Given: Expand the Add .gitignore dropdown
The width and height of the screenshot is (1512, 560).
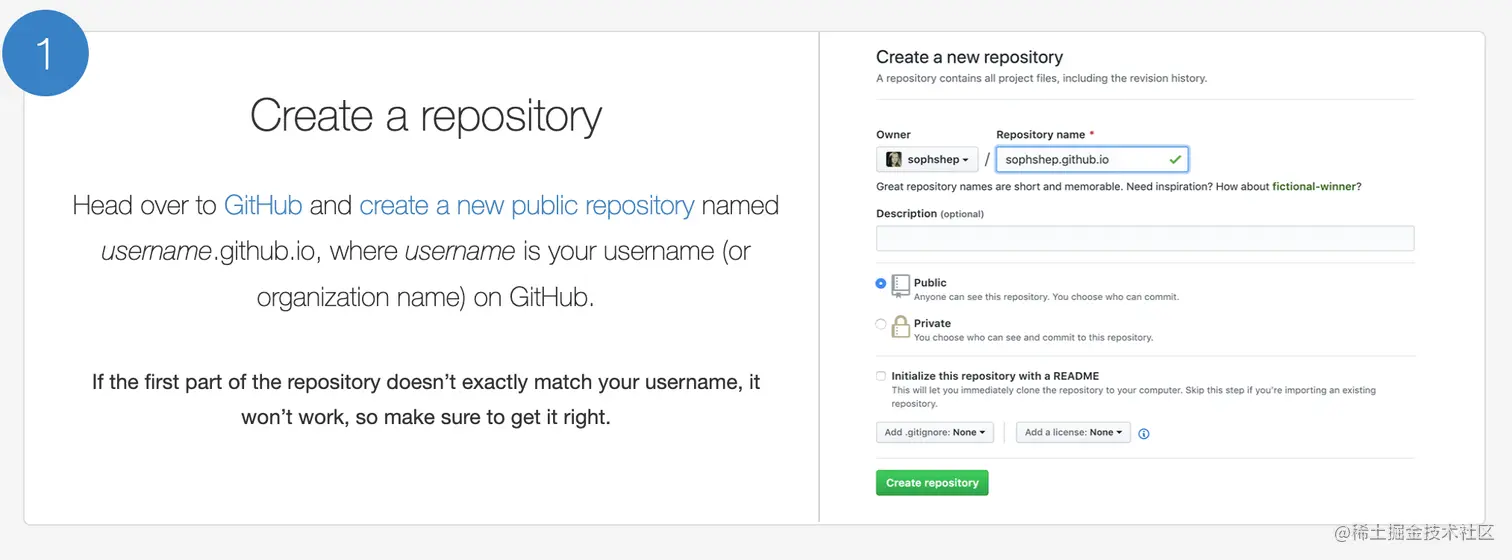Looking at the screenshot, I should 935,432.
